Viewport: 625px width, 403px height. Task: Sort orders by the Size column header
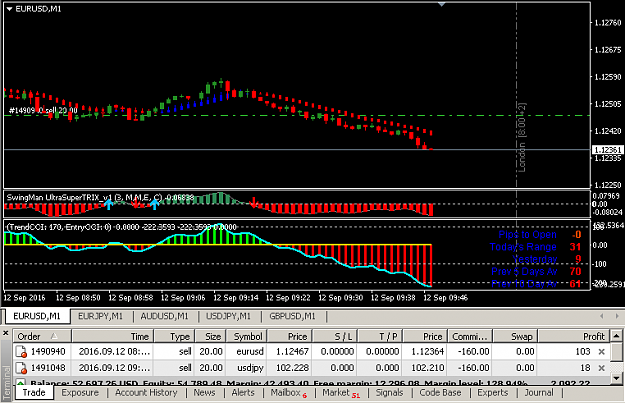click(x=210, y=336)
